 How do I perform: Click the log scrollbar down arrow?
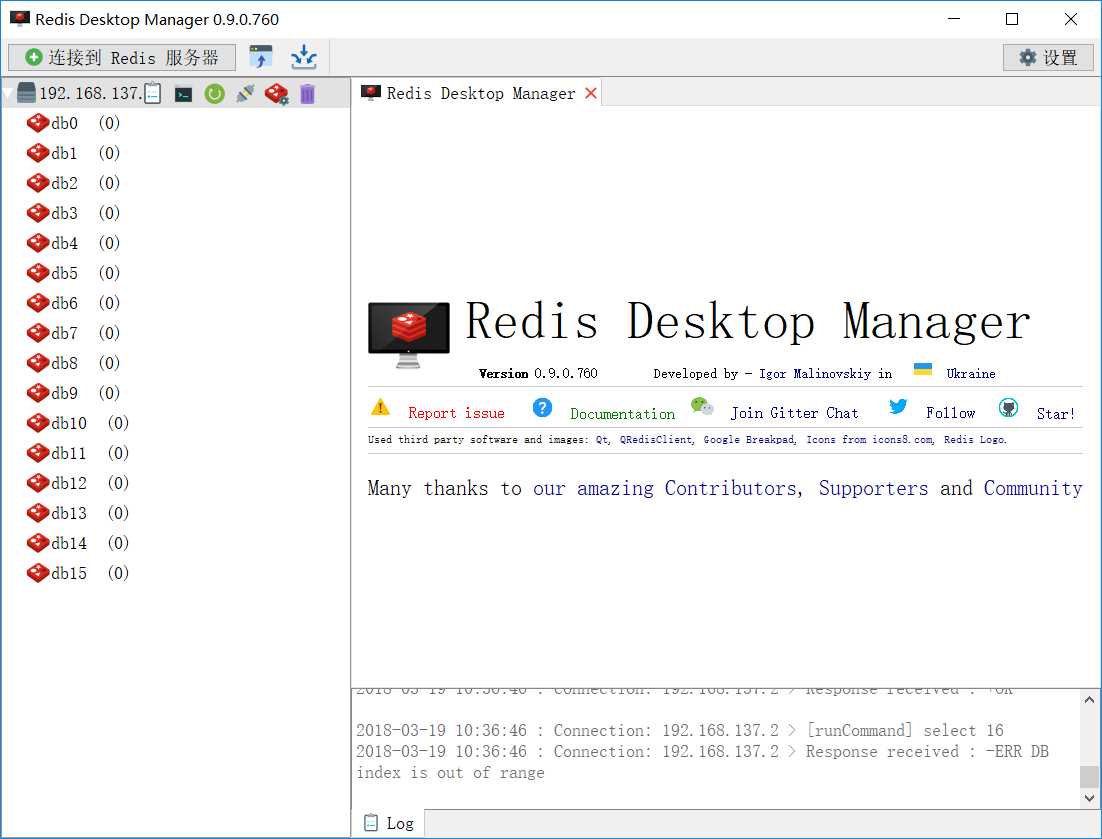click(x=1089, y=798)
